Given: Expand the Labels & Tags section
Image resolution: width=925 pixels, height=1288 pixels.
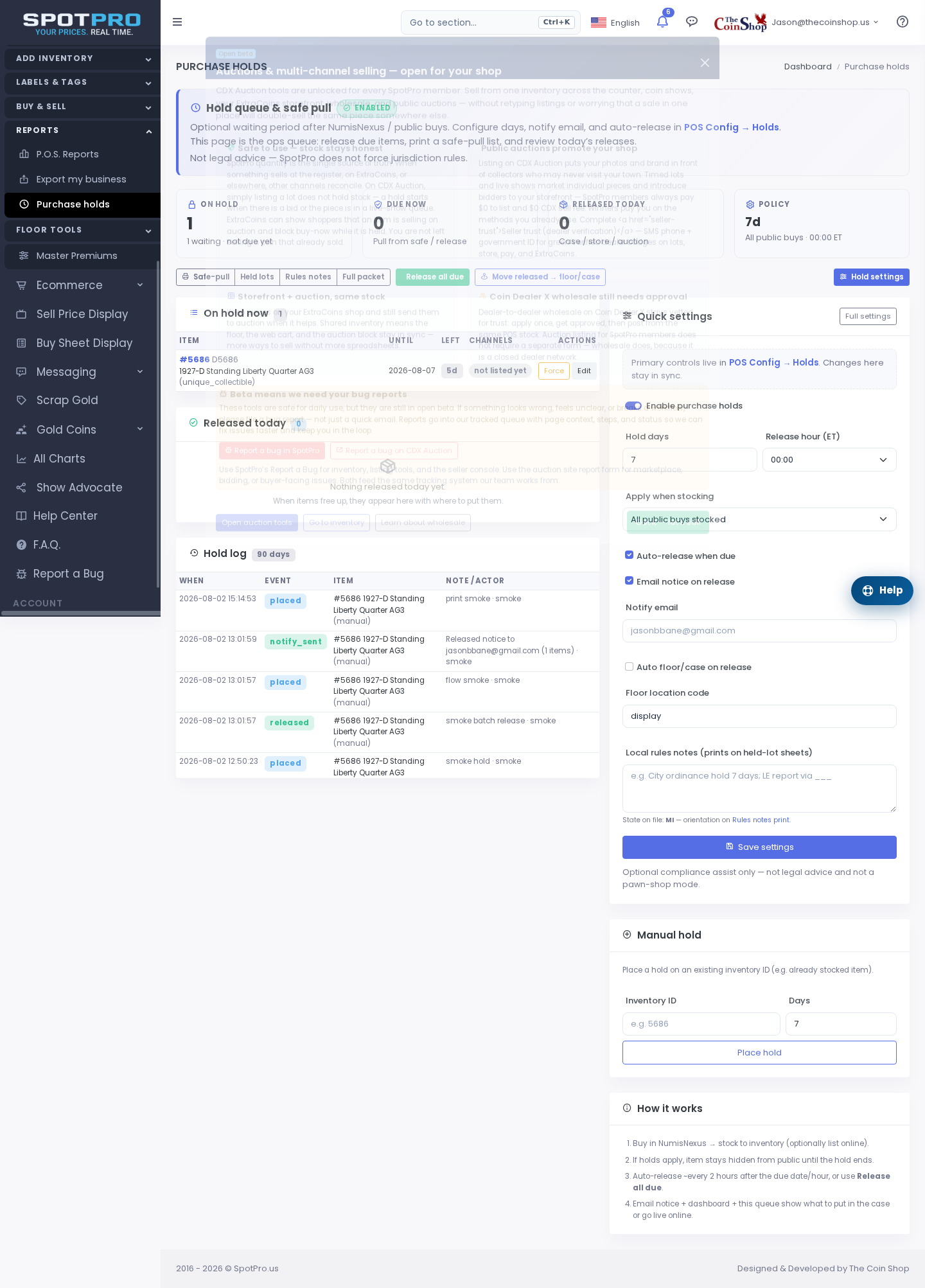Looking at the screenshot, I should (x=82, y=82).
